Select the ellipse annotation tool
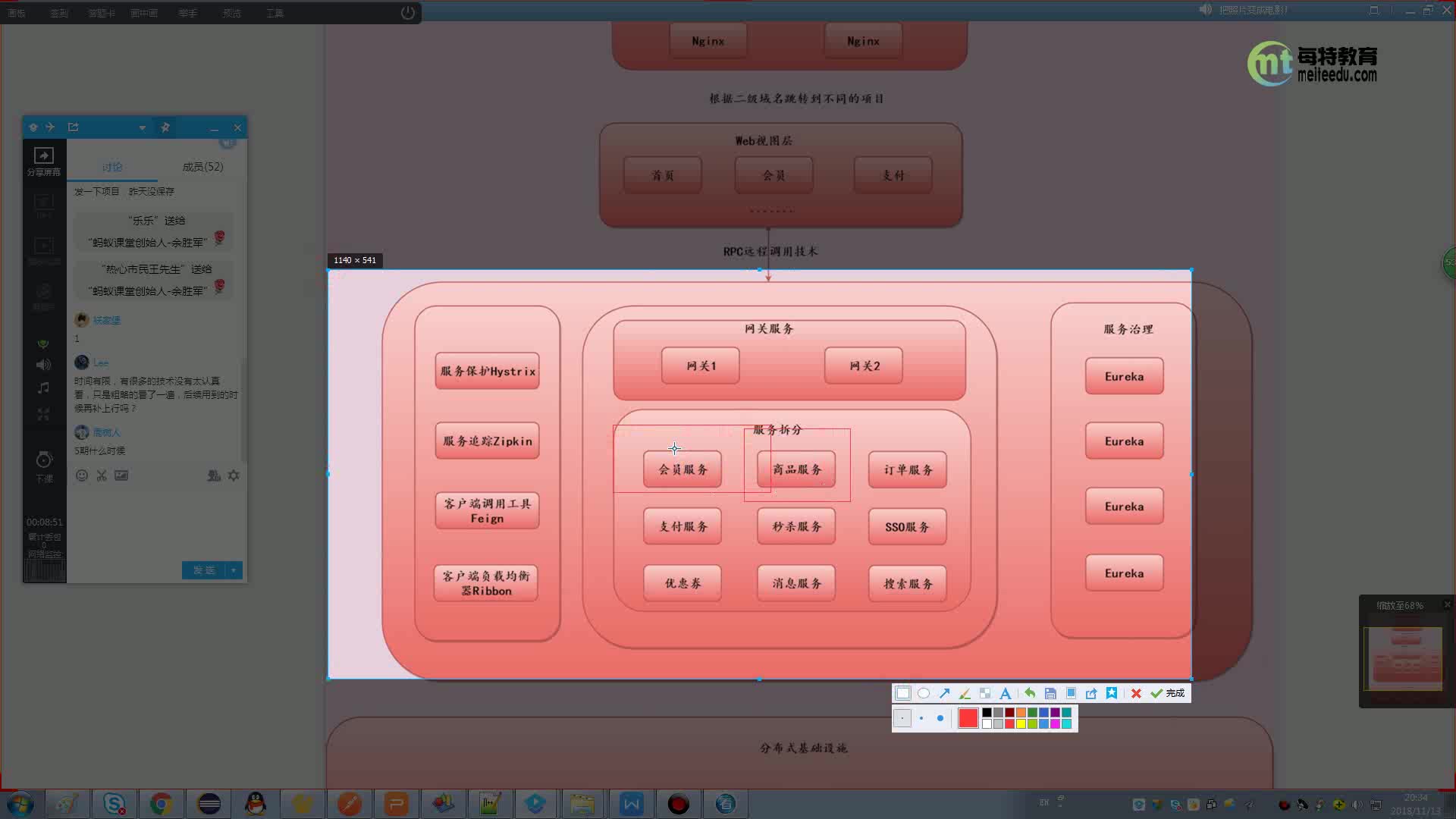The width and height of the screenshot is (1456, 819). pyautogui.click(x=923, y=693)
